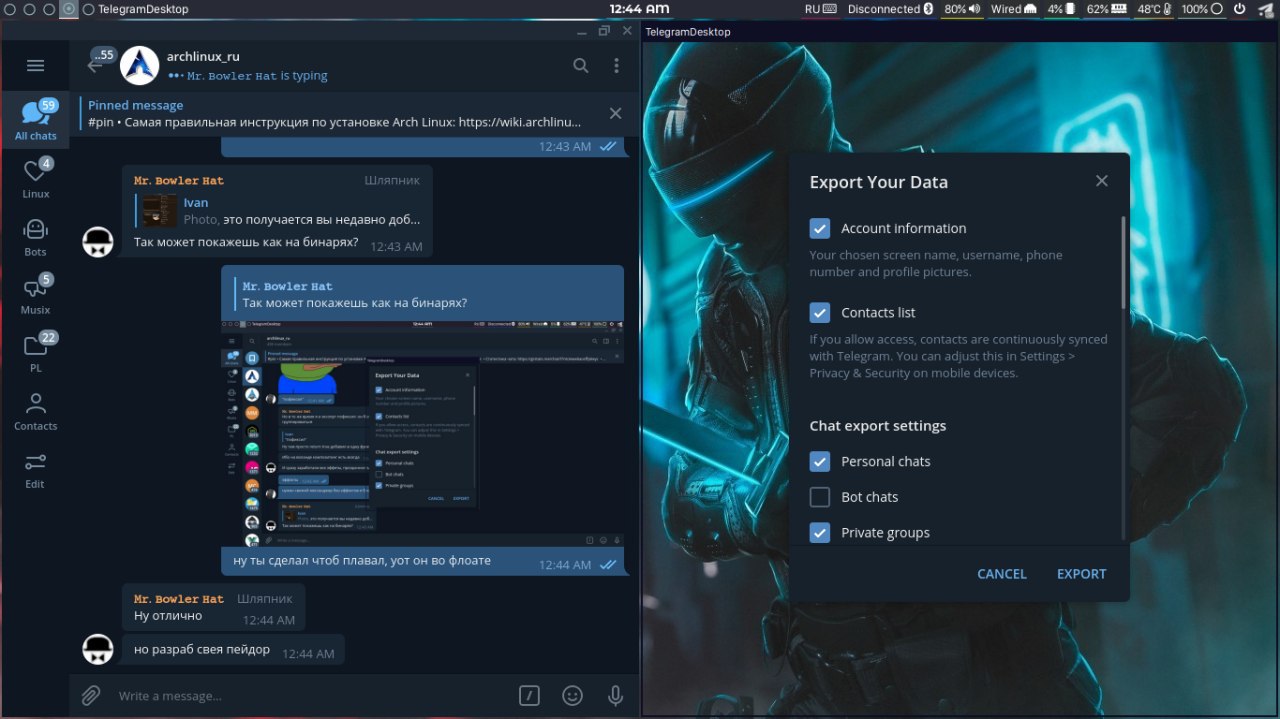The width and height of the screenshot is (1280, 719).
Task: Dismiss the pinned message bar
Action: click(616, 114)
